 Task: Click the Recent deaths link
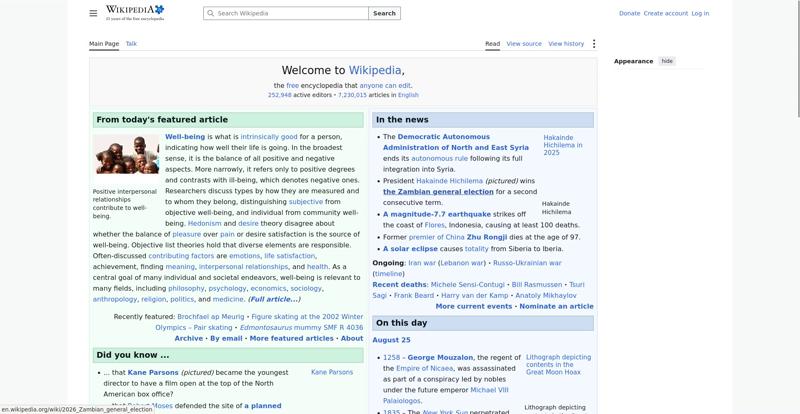399,285
